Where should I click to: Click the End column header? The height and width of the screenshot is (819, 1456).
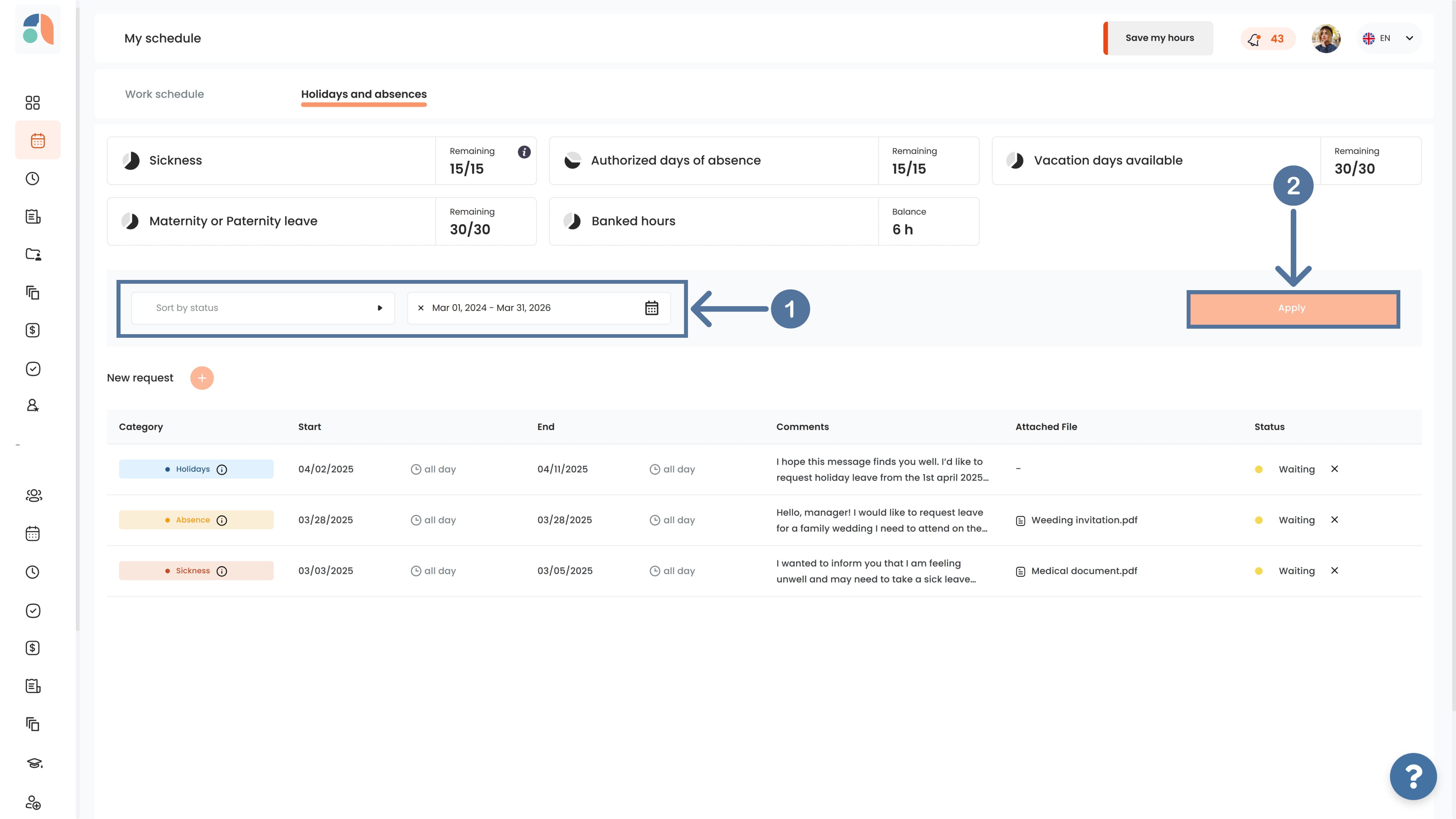coord(545,427)
